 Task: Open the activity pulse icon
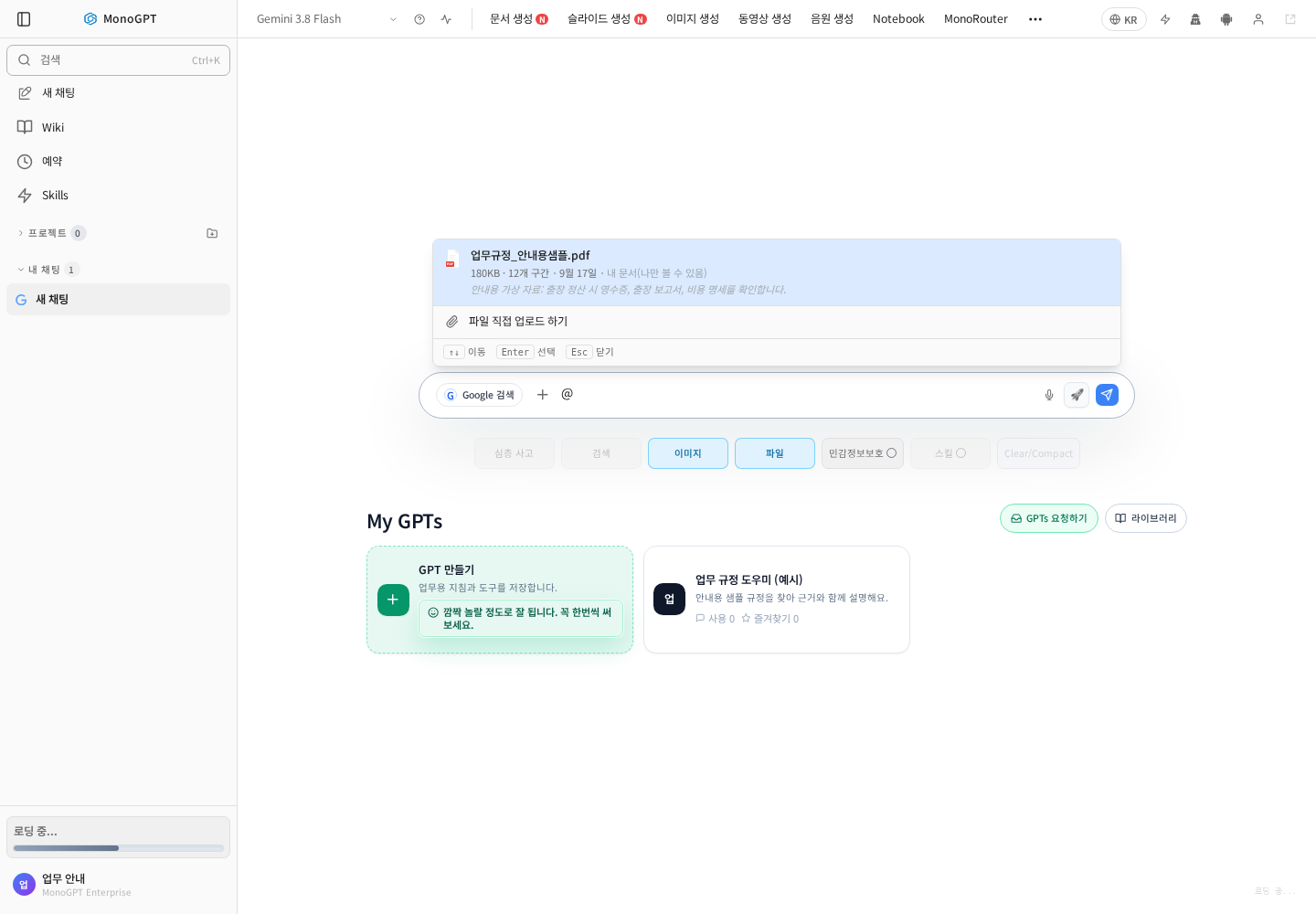click(446, 19)
